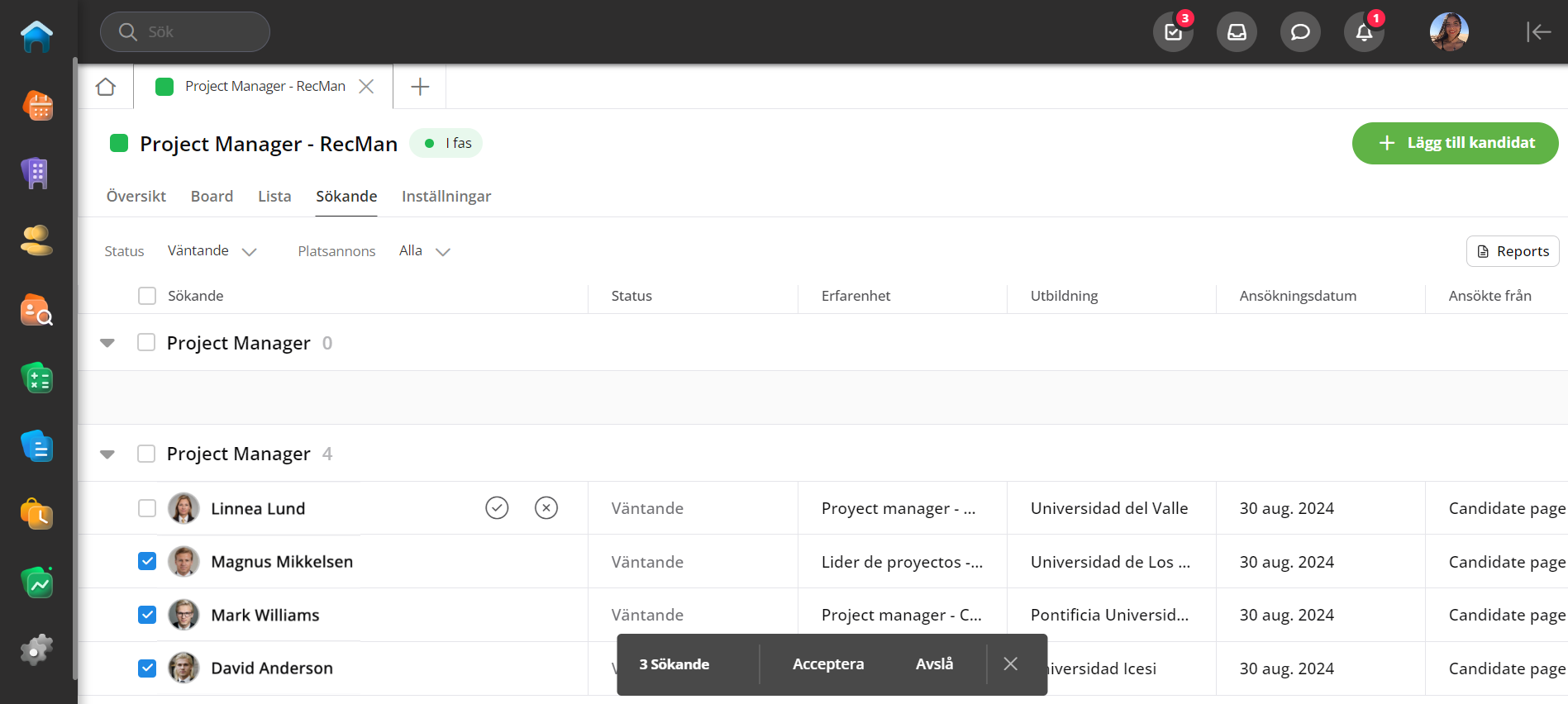Click the Ansökningsdatum column header

(x=1298, y=296)
